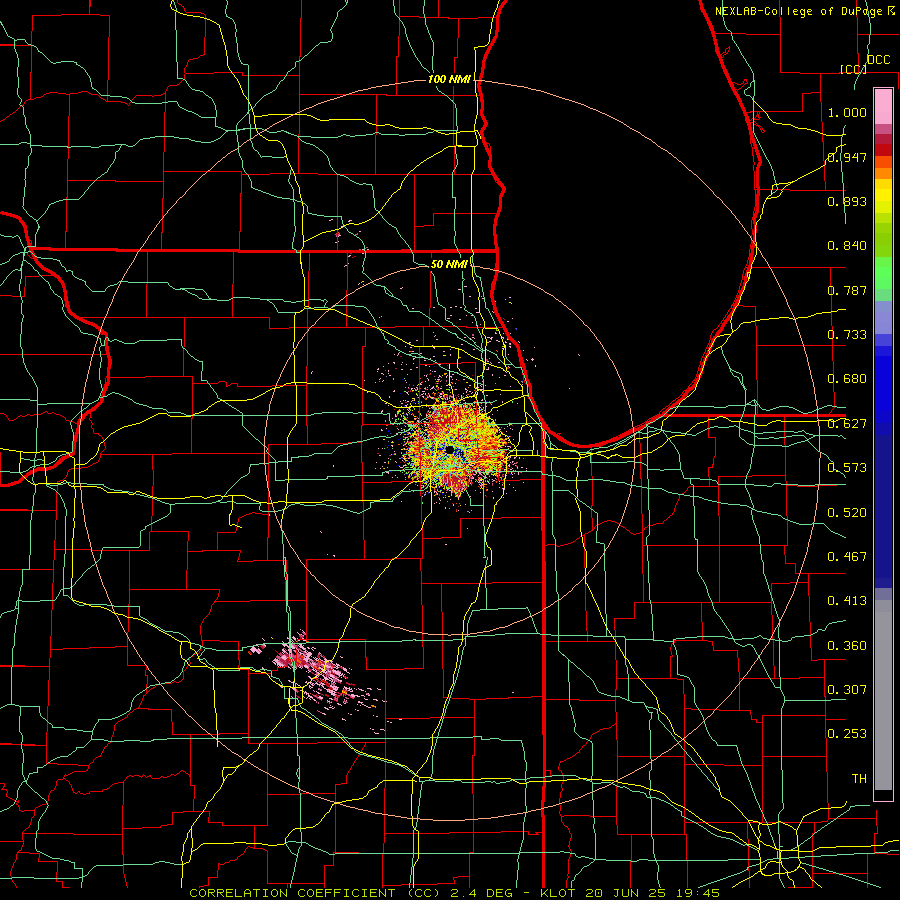Click the 0.307 scale value
The height and width of the screenshot is (900, 900).
point(847,689)
